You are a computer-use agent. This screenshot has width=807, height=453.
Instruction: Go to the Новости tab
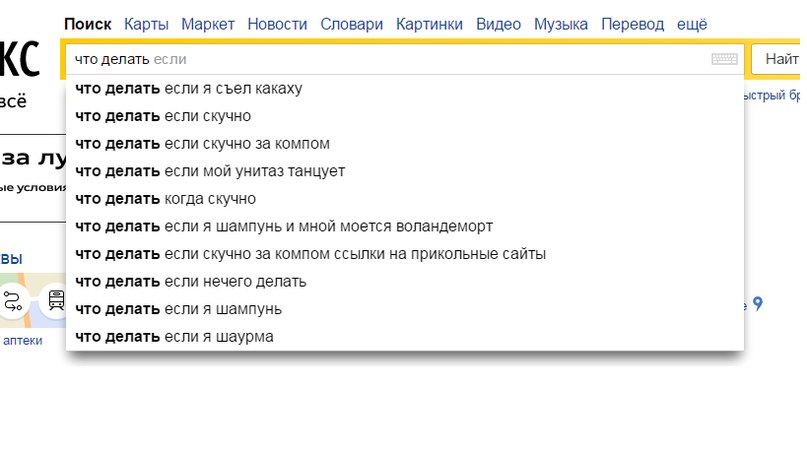(277, 24)
